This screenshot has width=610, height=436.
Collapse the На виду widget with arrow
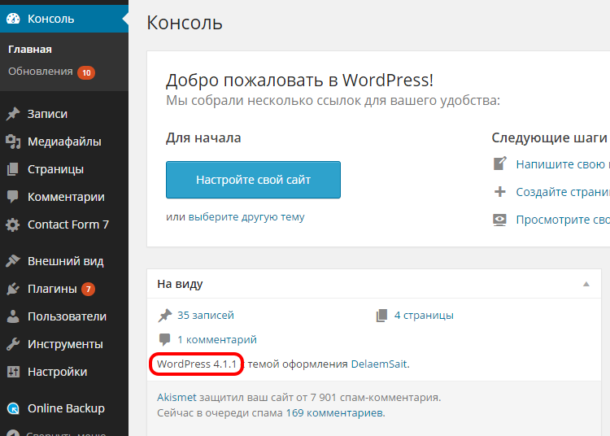tap(586, 284)
